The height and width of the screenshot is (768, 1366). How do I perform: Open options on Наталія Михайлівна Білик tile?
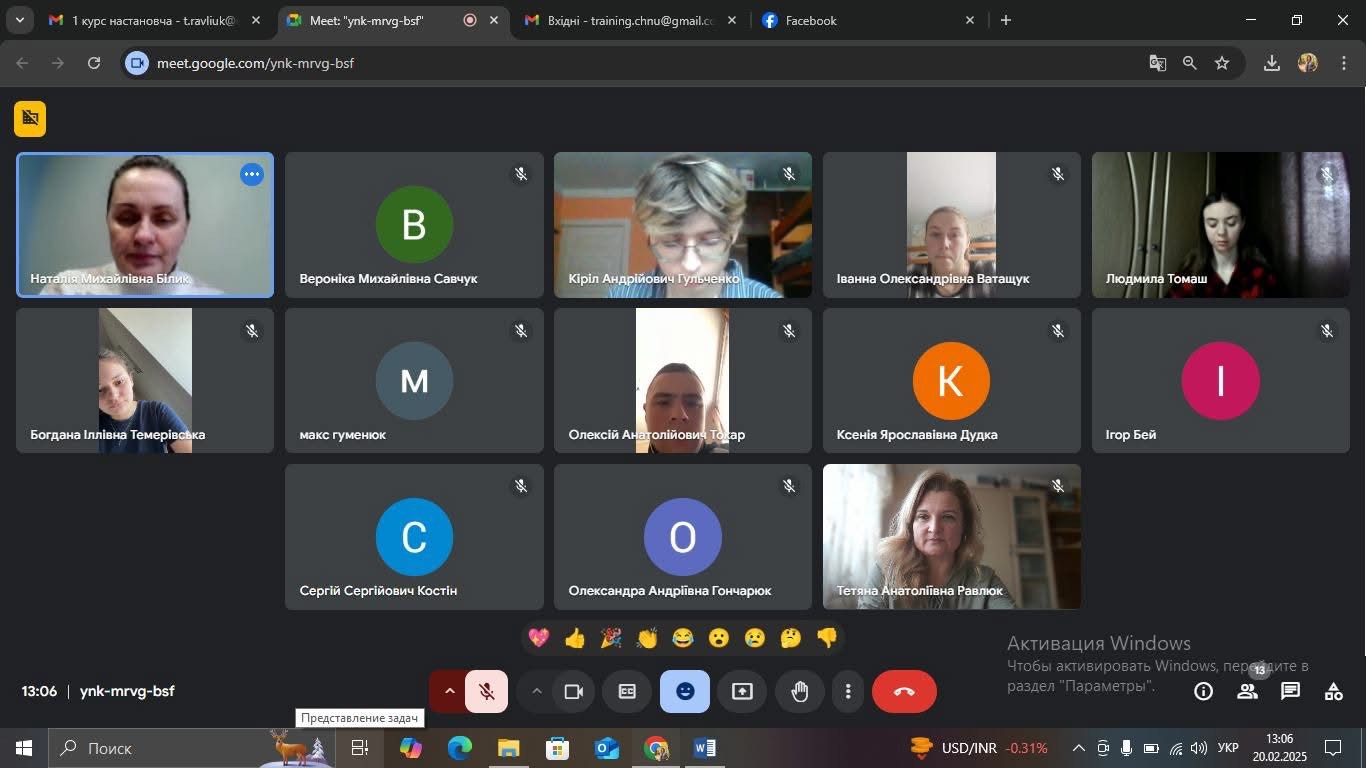click(x=252, y=174)
